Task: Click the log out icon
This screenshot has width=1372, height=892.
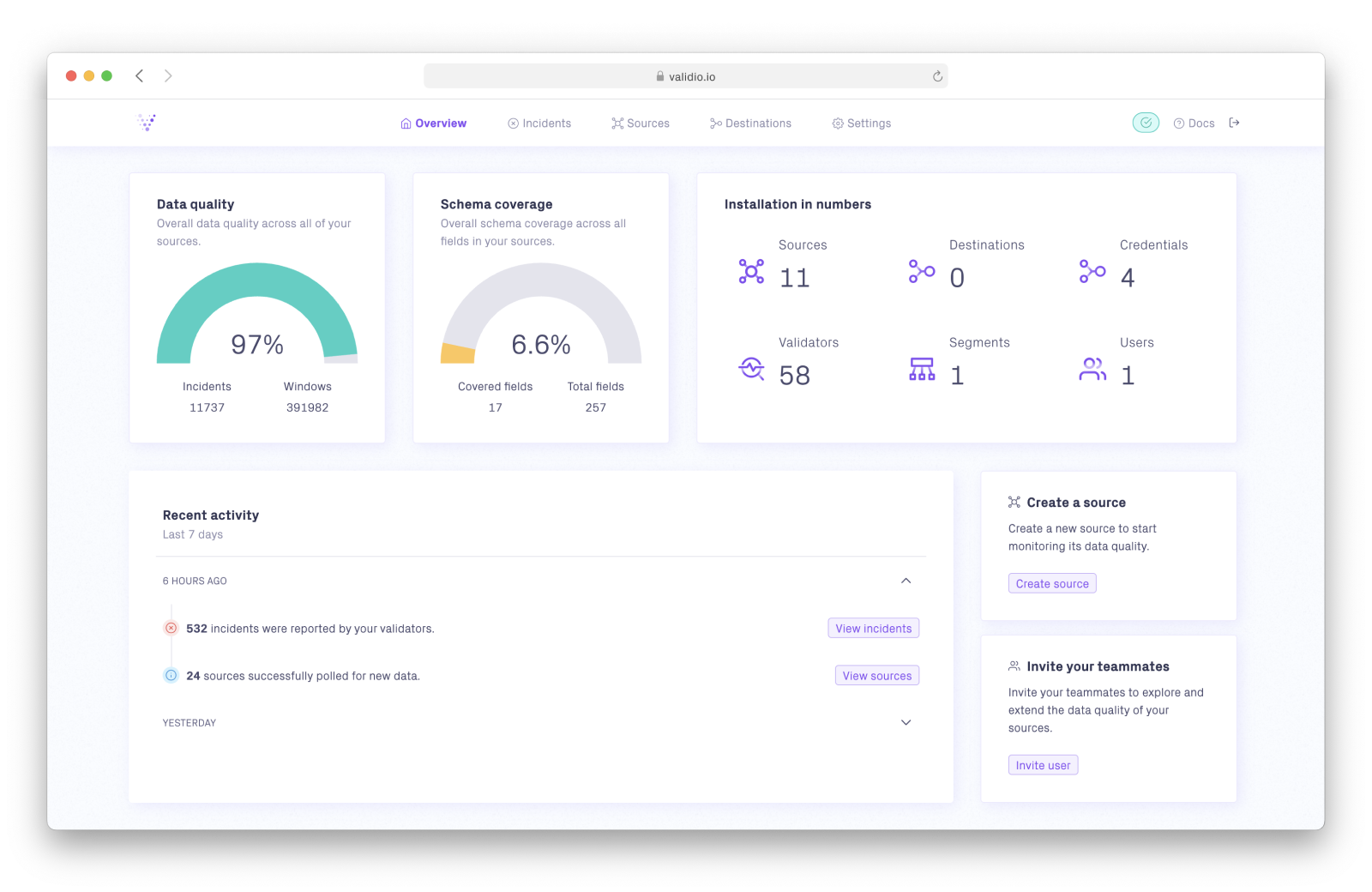Action: 1234,123
